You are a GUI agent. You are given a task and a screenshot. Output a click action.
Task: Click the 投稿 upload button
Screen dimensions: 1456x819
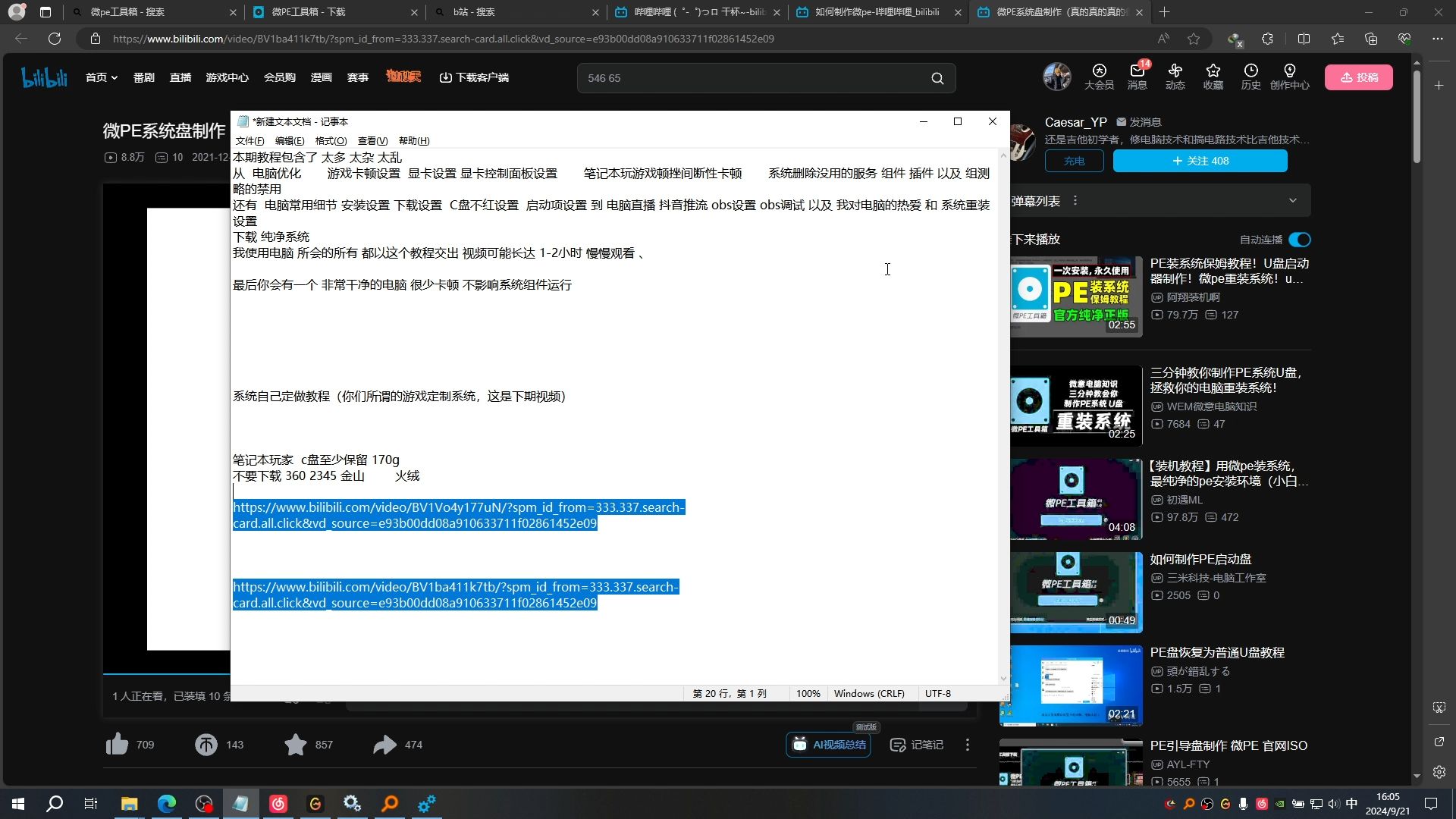pos(1358,77)
